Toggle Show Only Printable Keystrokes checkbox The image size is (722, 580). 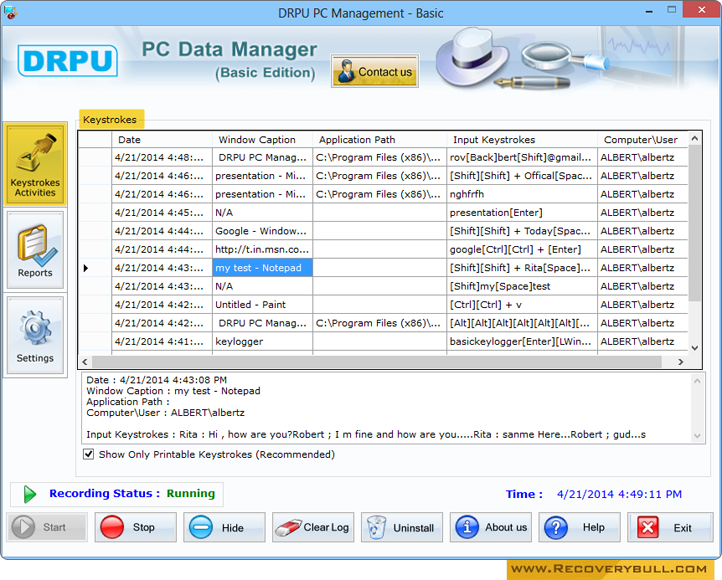[88, 454]
